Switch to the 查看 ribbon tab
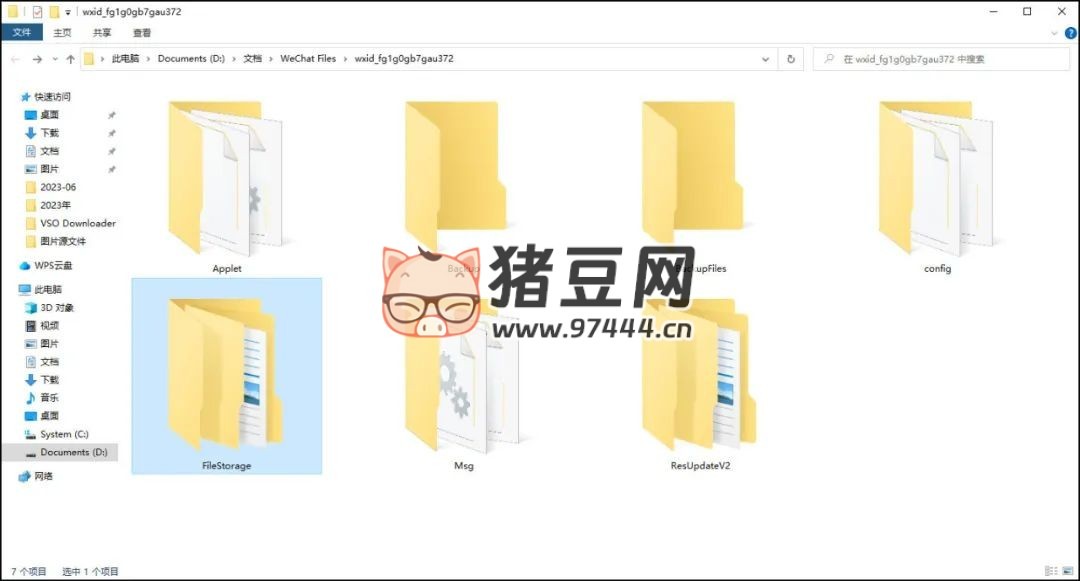The image size is (1080, 581). pyautogui.click(x=142, y=33)
